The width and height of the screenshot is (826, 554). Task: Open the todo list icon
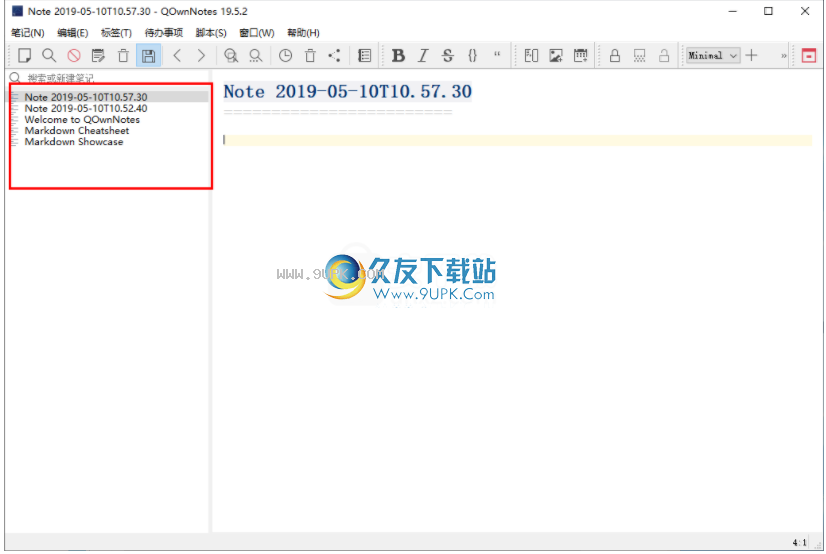[365, 55]
